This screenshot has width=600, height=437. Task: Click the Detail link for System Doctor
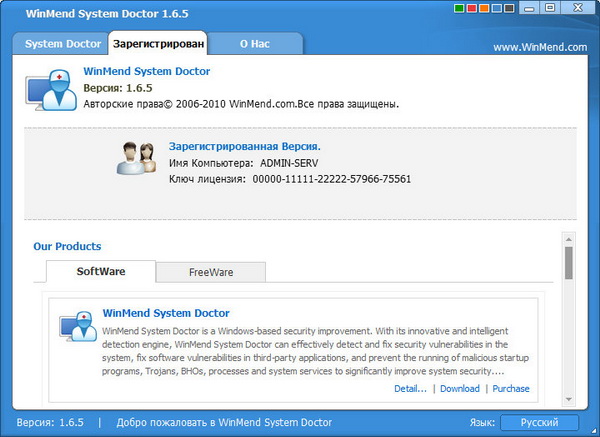(410, 389)
